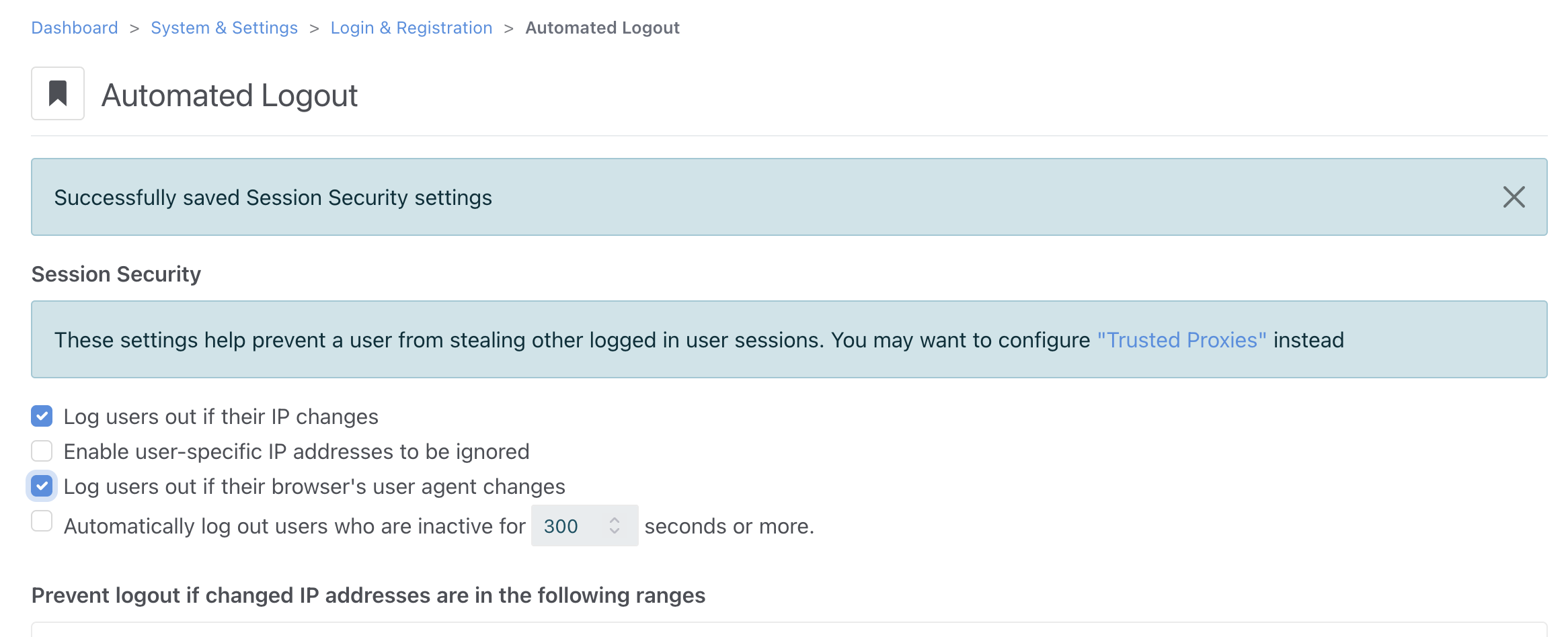Viewport: 1568px width, 637px height.
Task: Uncheck the IP changes logout checkbox
Action: pos(42,417)
